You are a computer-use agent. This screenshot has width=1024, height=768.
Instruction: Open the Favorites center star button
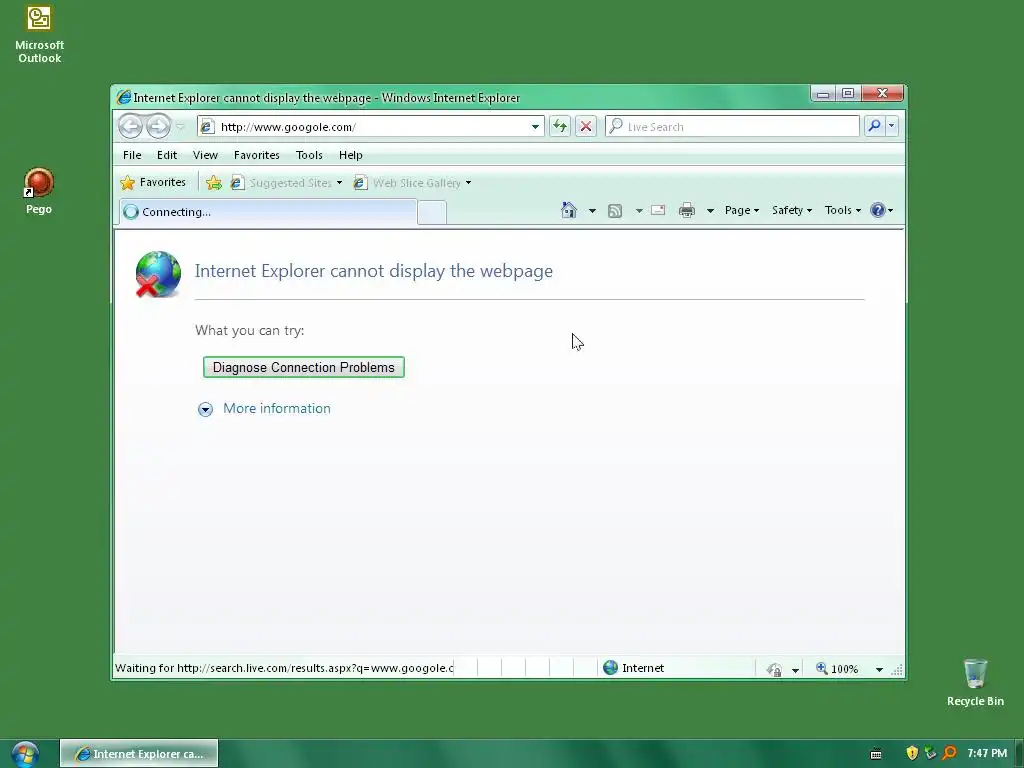point(153,182)
